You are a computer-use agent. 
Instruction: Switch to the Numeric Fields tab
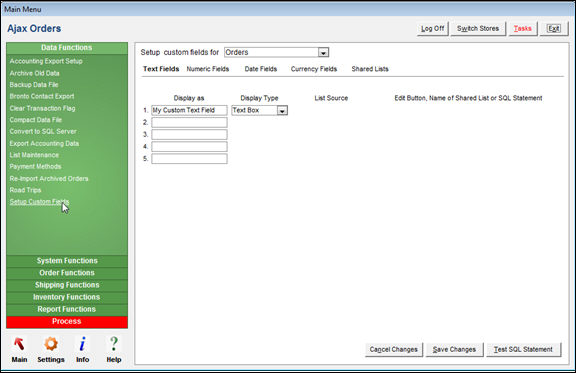click(x=208, y=69)
